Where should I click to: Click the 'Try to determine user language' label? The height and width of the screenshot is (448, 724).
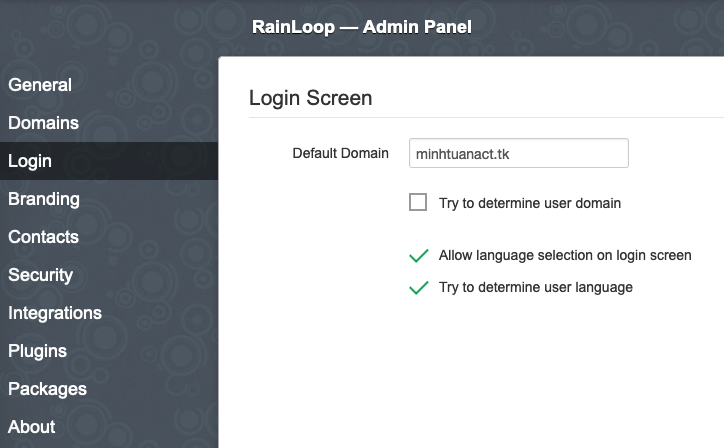point(536,288)
